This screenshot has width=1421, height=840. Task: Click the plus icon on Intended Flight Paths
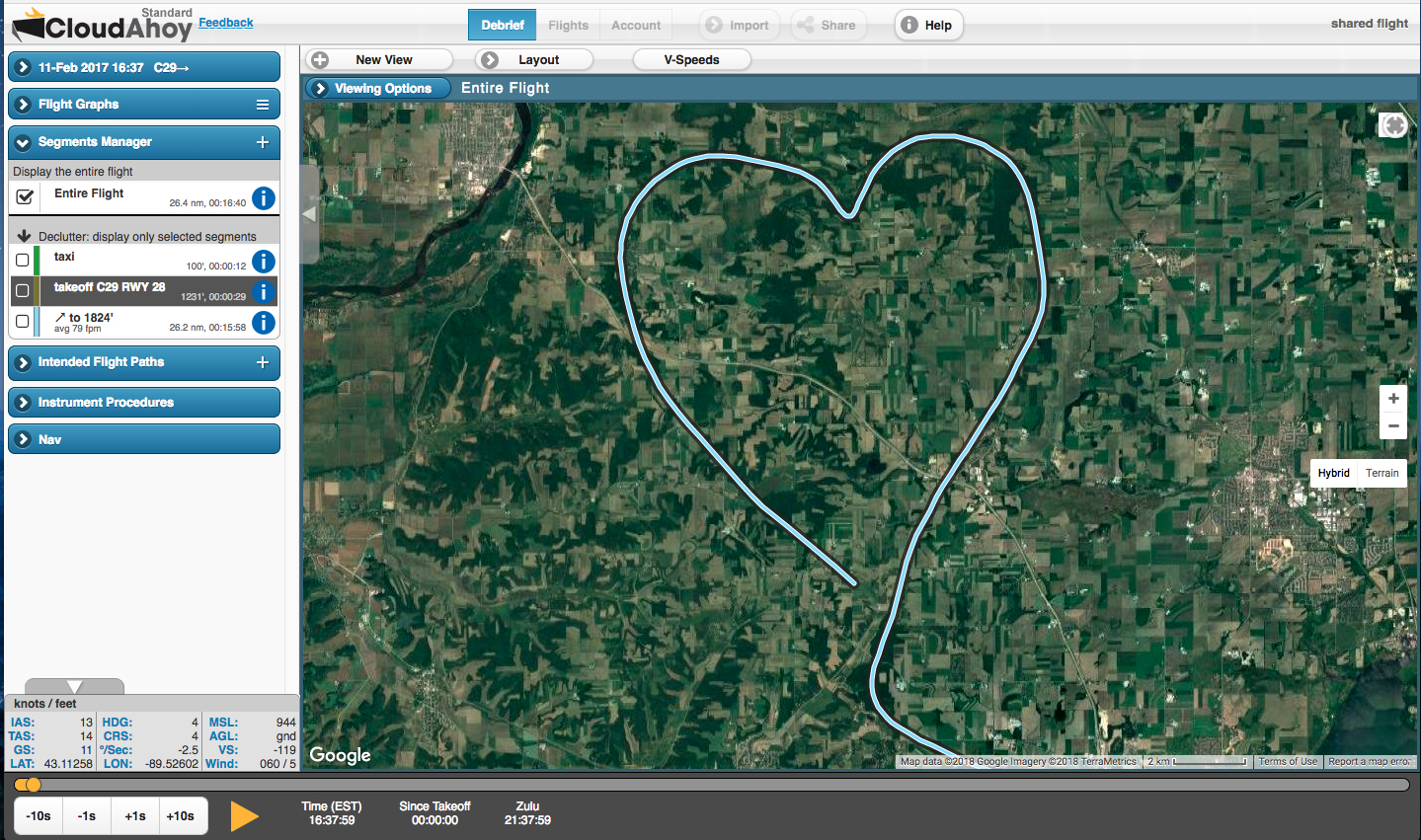[x=263, y=363]
